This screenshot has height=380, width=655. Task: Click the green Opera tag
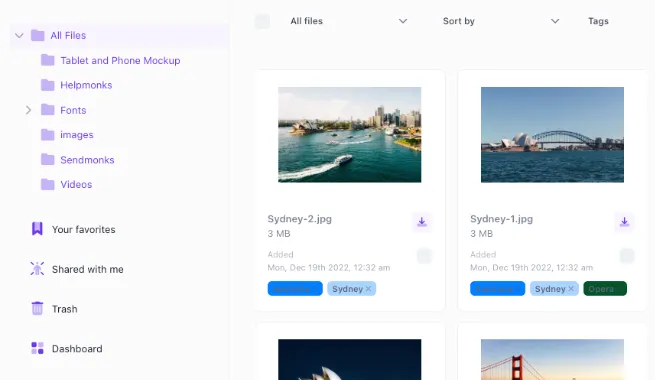click(x=605, y=289)
